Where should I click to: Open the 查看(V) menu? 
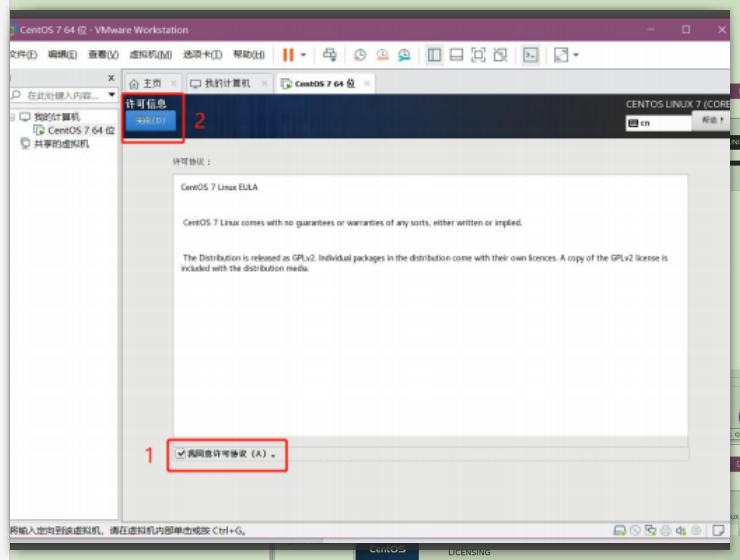103,55
